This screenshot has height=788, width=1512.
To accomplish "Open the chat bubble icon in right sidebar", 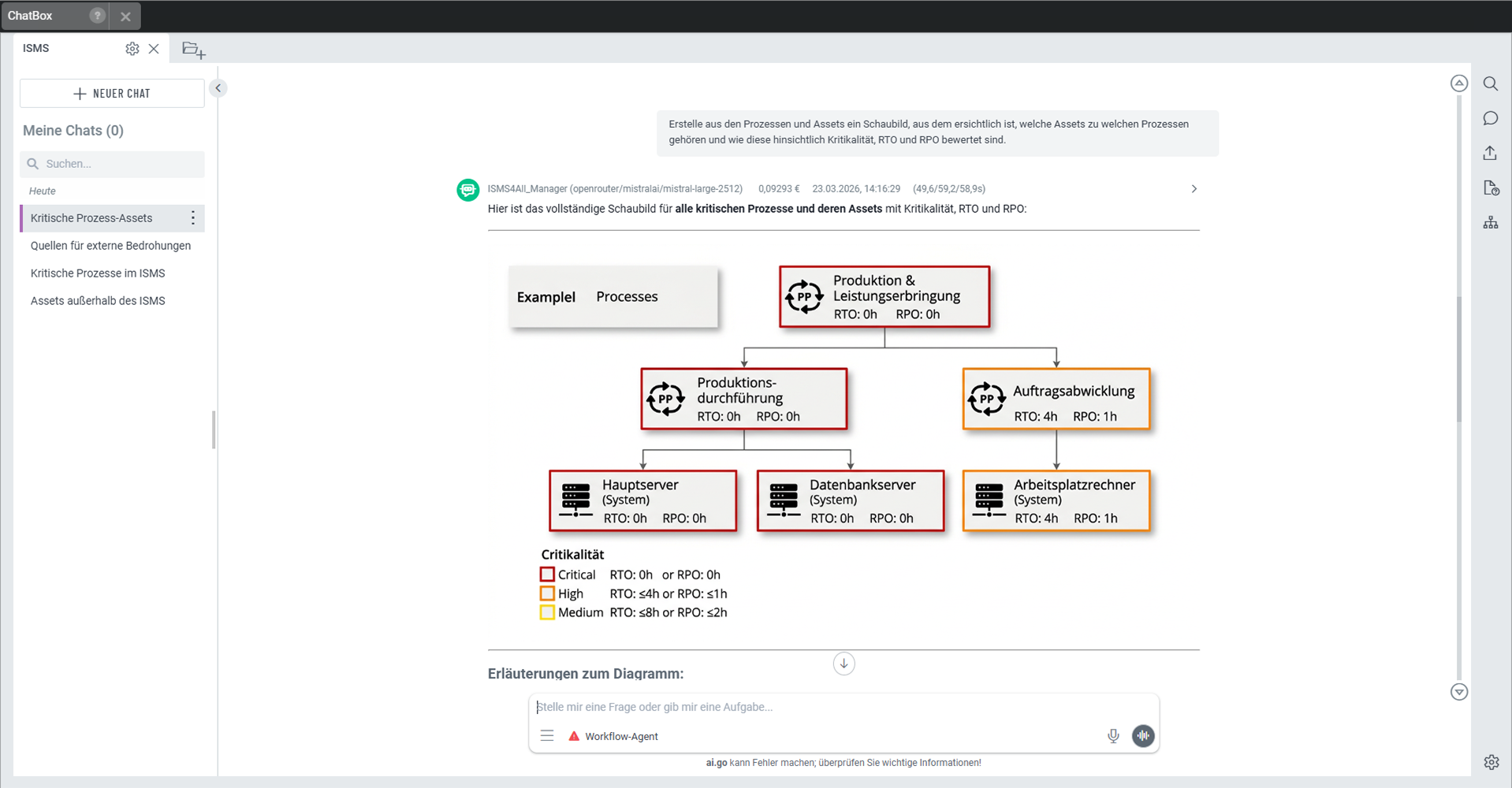I will coord(1490,118).
